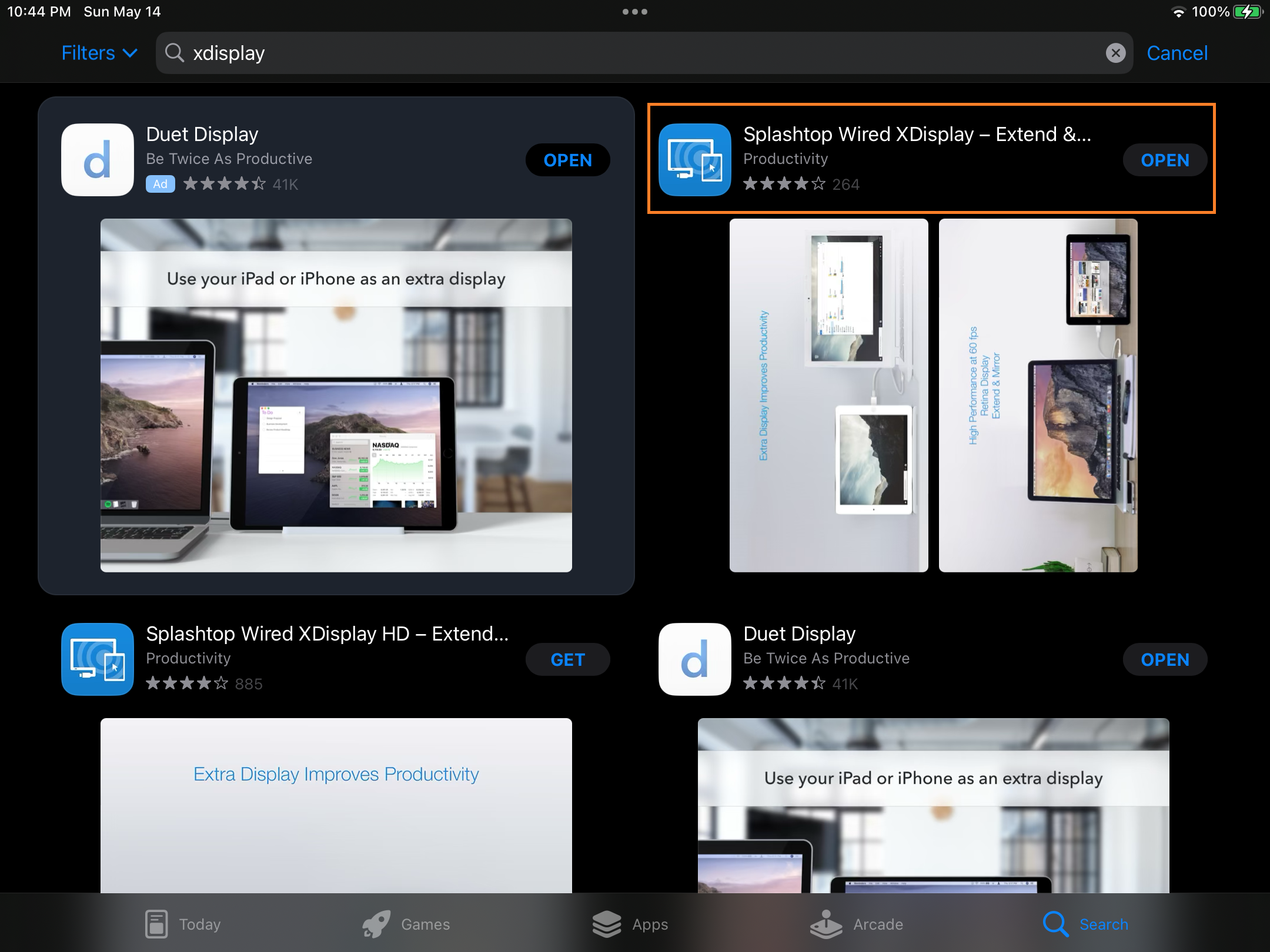
Task: Switch to the Today tab
Action: [183, 924]
